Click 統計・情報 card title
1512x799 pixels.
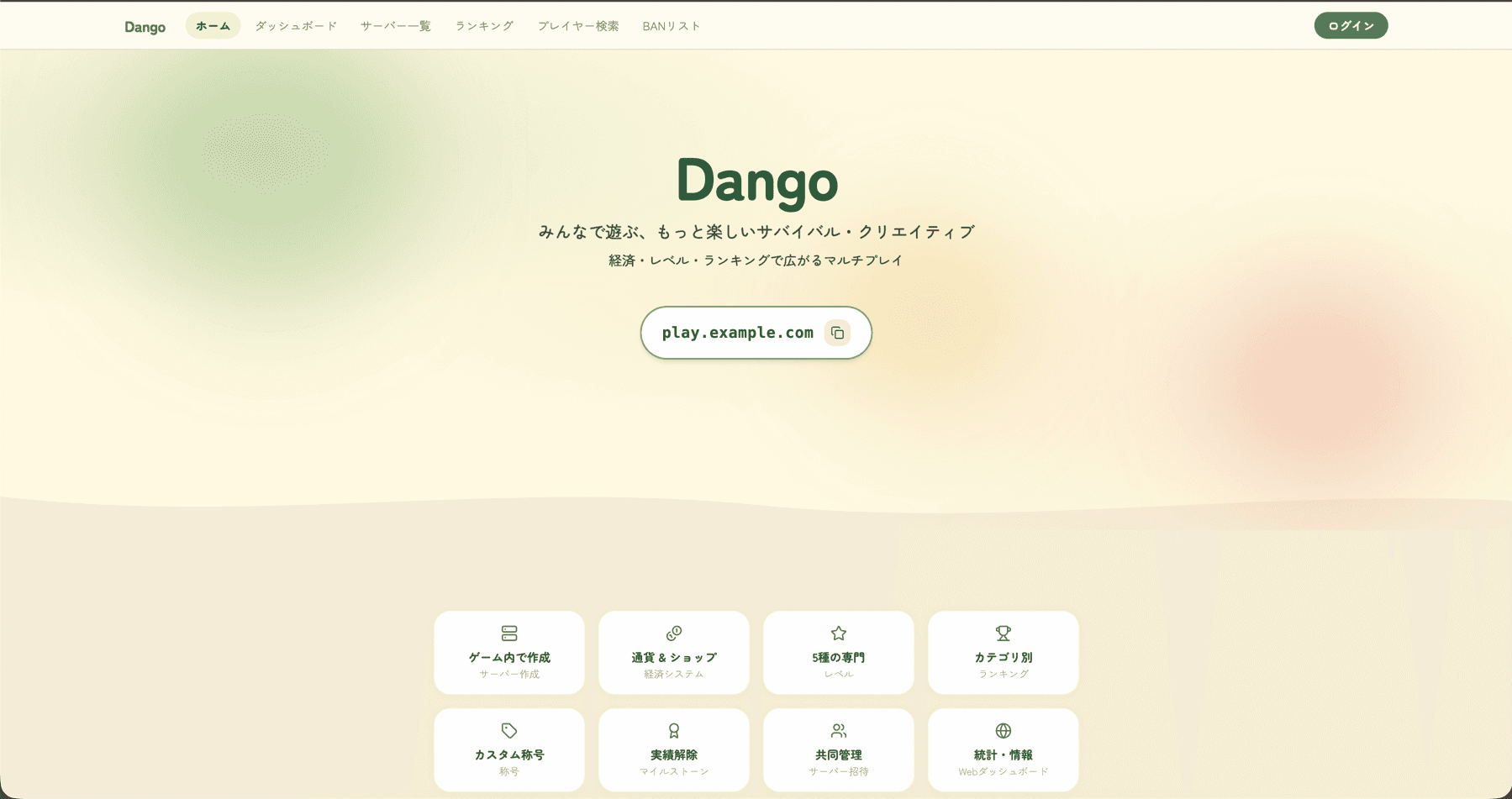(1004, 755)
